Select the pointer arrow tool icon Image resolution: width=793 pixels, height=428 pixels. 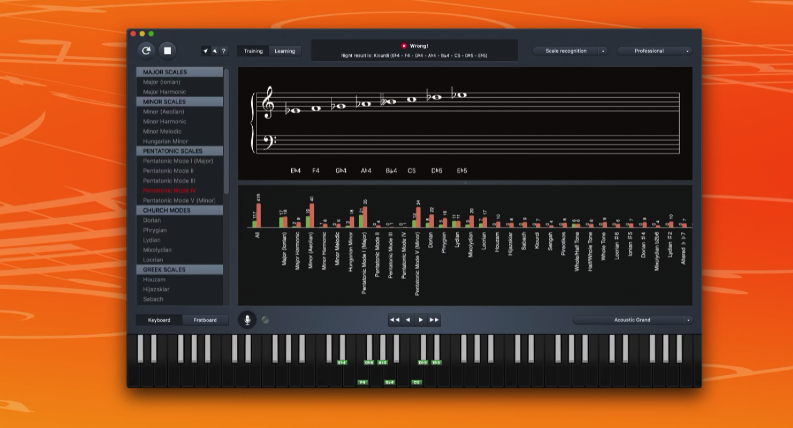click(x=214, y=51)
